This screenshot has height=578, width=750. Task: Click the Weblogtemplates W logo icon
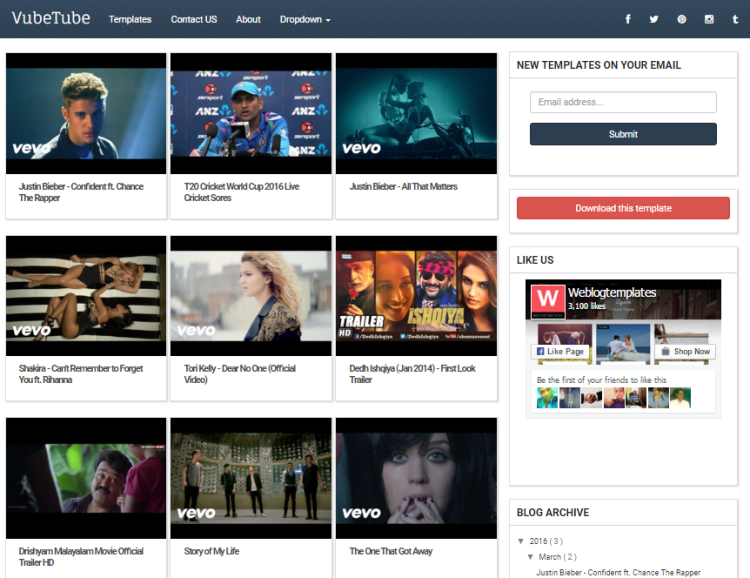[548, 300]
